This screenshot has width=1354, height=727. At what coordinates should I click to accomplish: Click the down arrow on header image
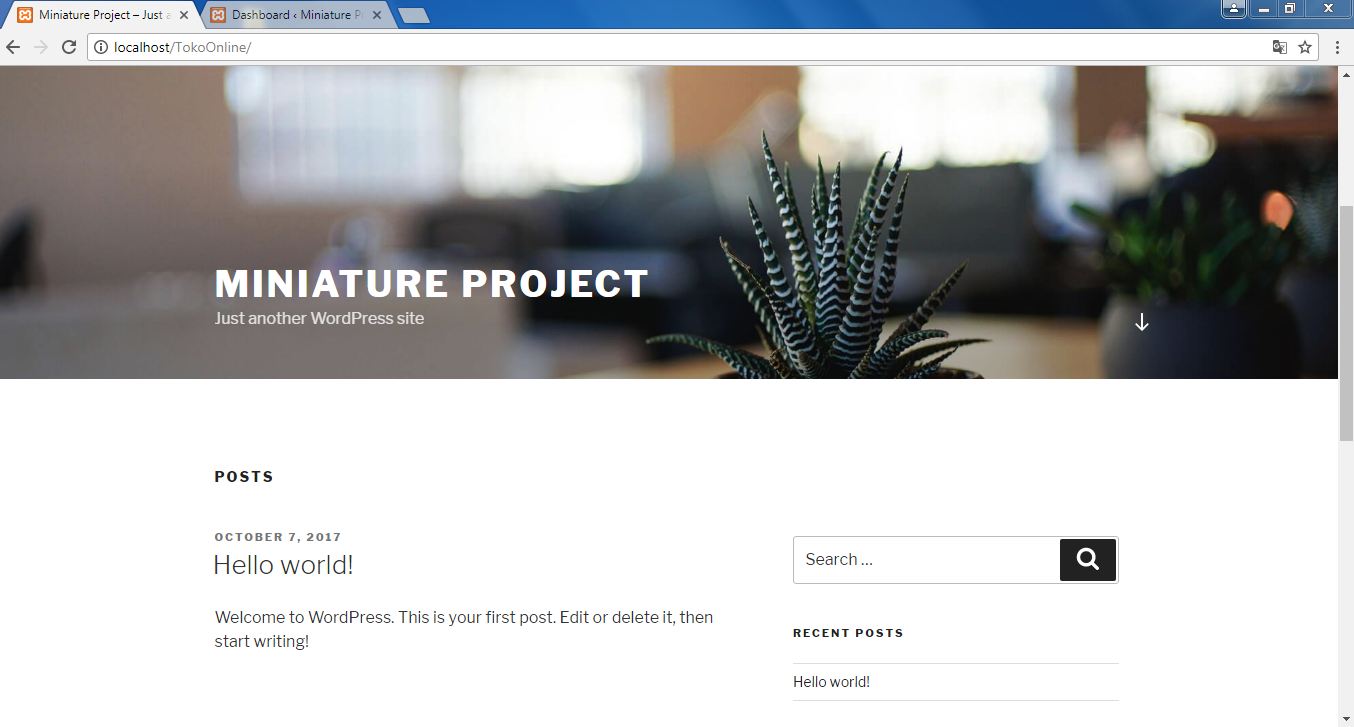click(1142, 322)
